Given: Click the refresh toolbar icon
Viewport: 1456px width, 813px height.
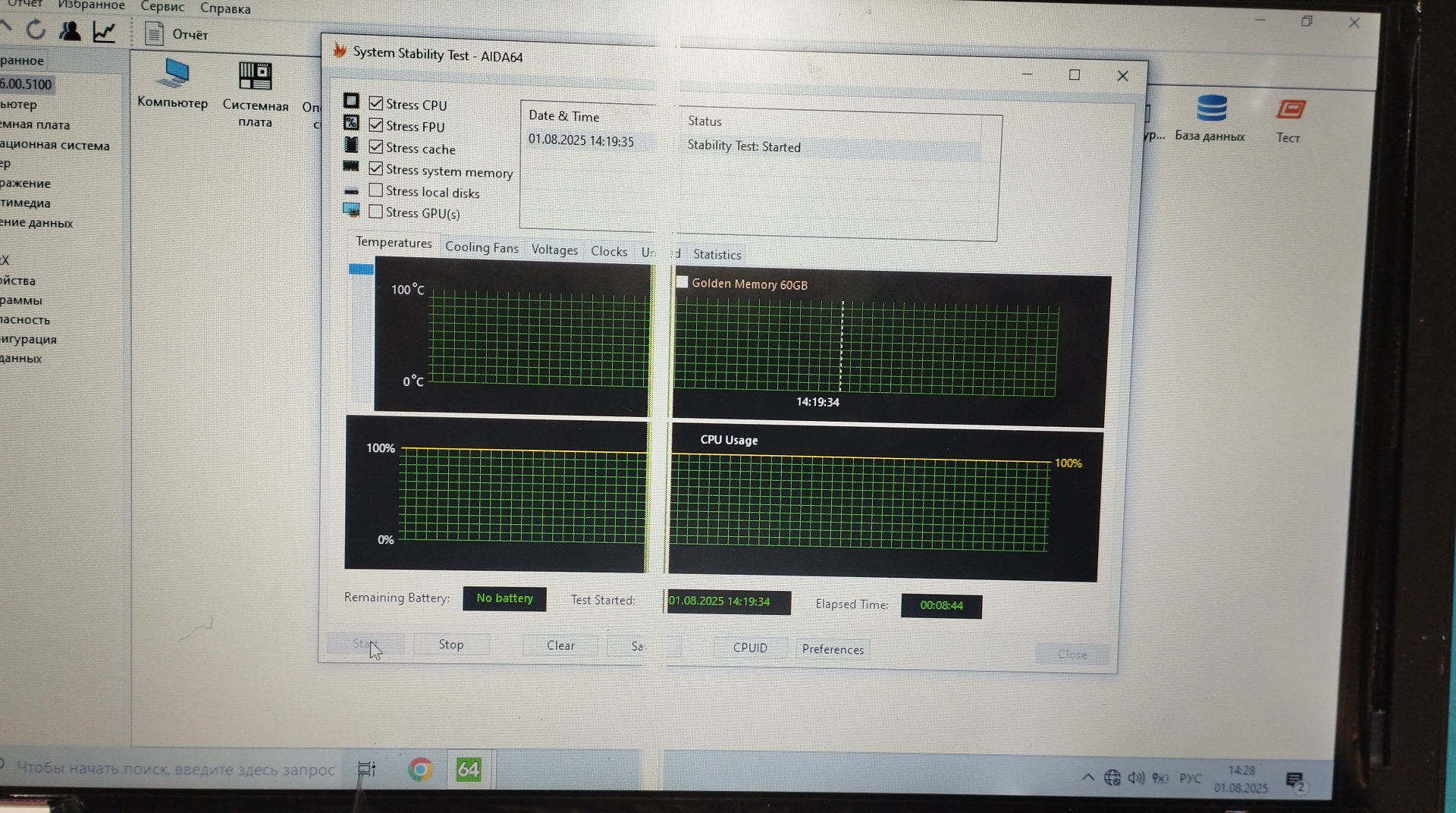Looking at the screenshot, I should click(36, 30).
